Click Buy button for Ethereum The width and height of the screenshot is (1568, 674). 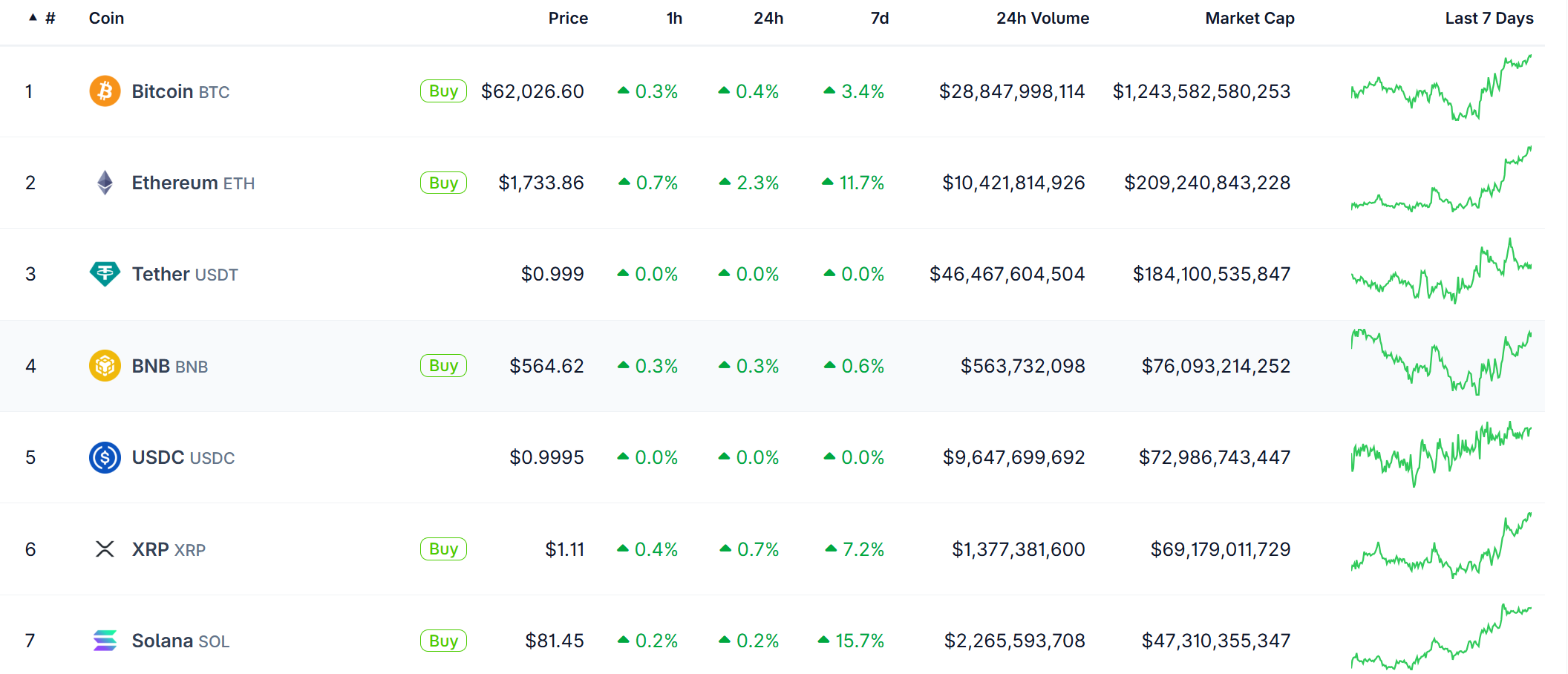[x=443, y=183]
